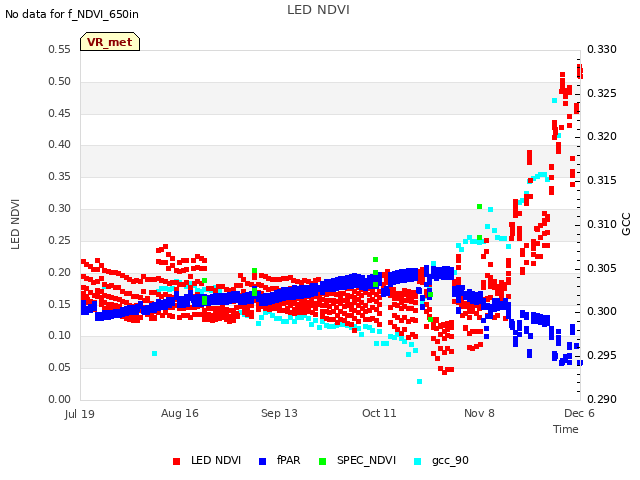Click the green SPEC_NDVI legend swatch
The image size is (640, 480).
(322, 461)
